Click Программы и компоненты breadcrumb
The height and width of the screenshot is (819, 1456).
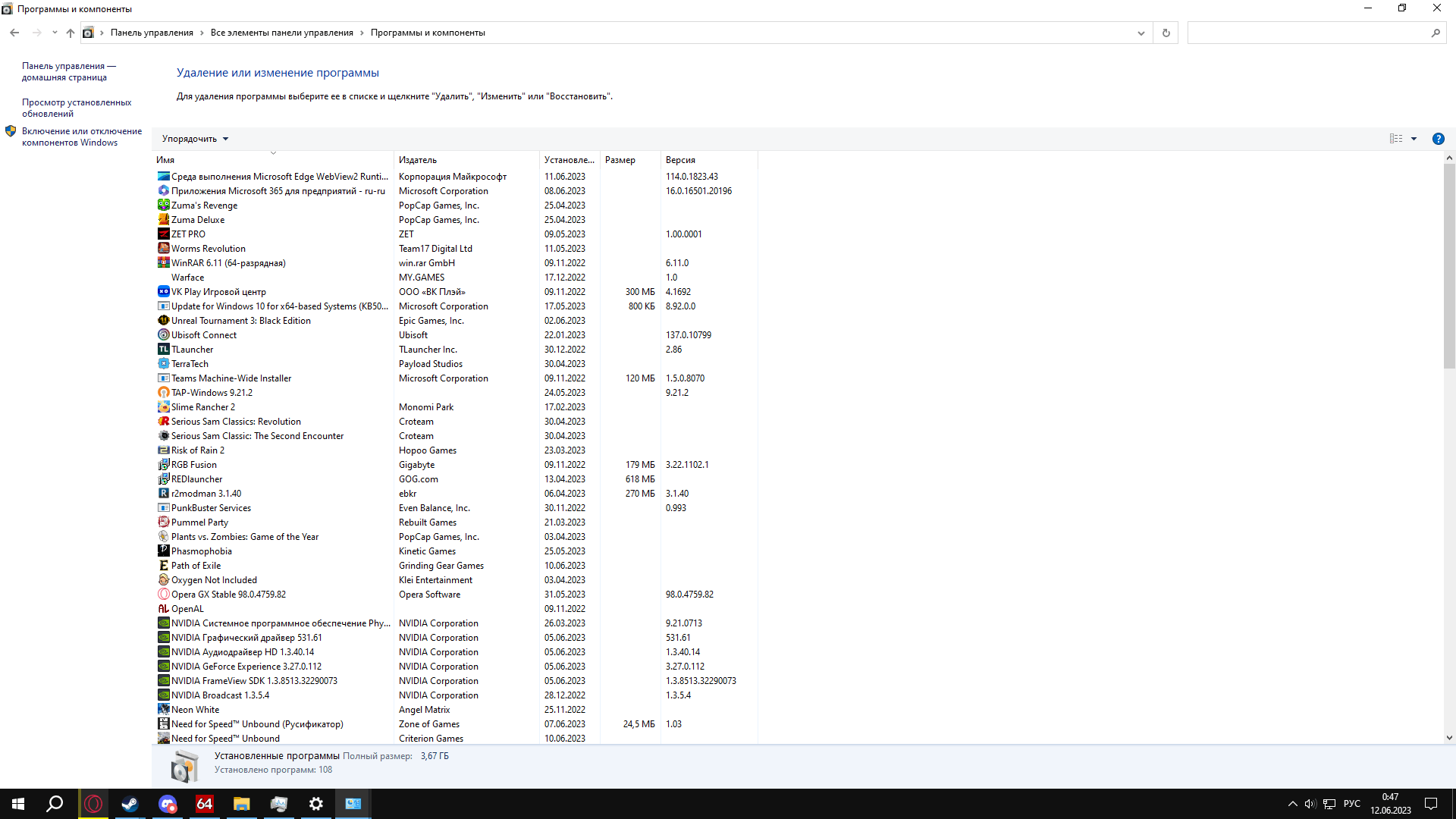[428, 33]
